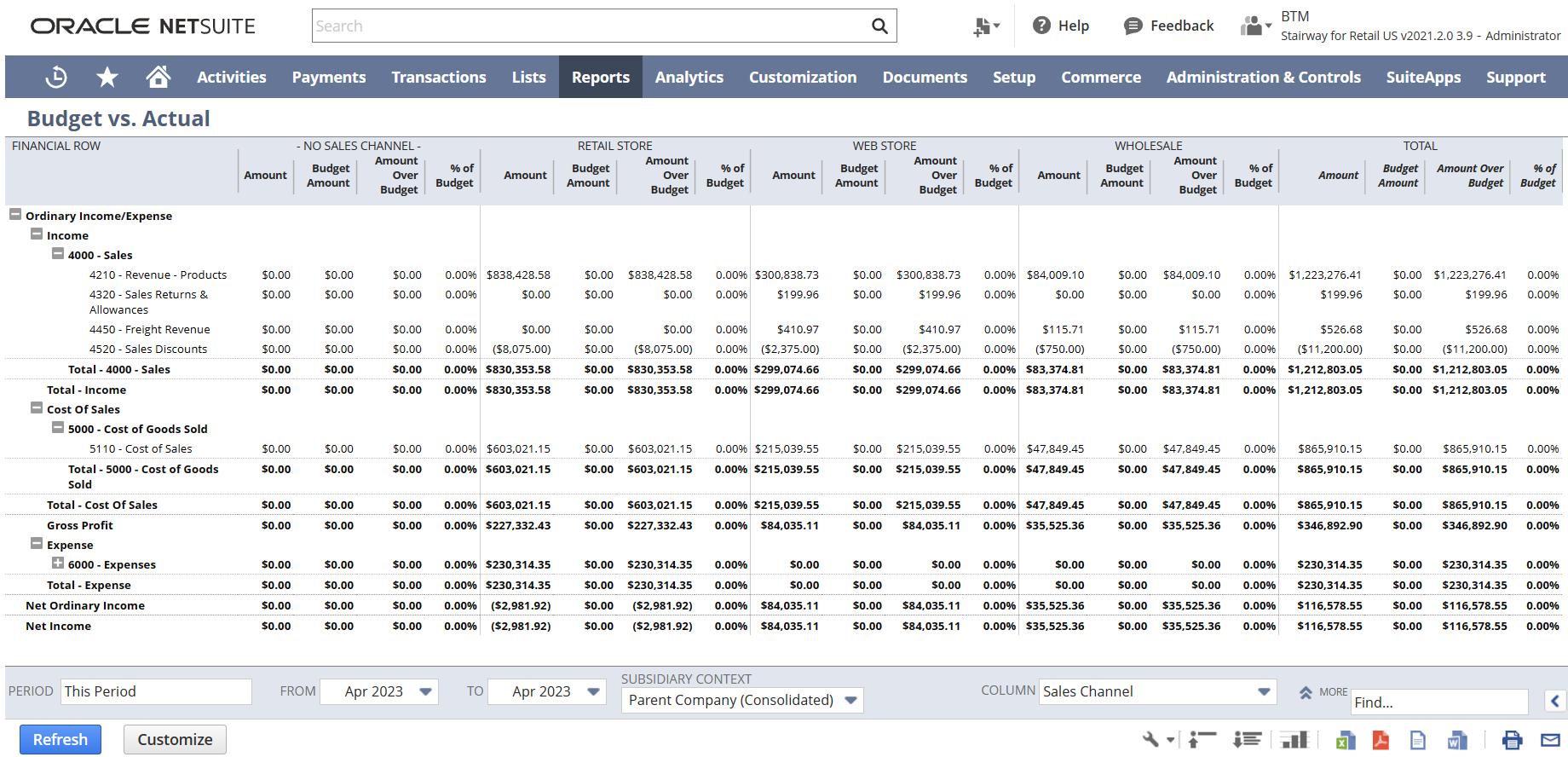This screenshot has height=757, width=1568.
Task: Open the Recent Records clock icon
Action: (x=56, y=77)
